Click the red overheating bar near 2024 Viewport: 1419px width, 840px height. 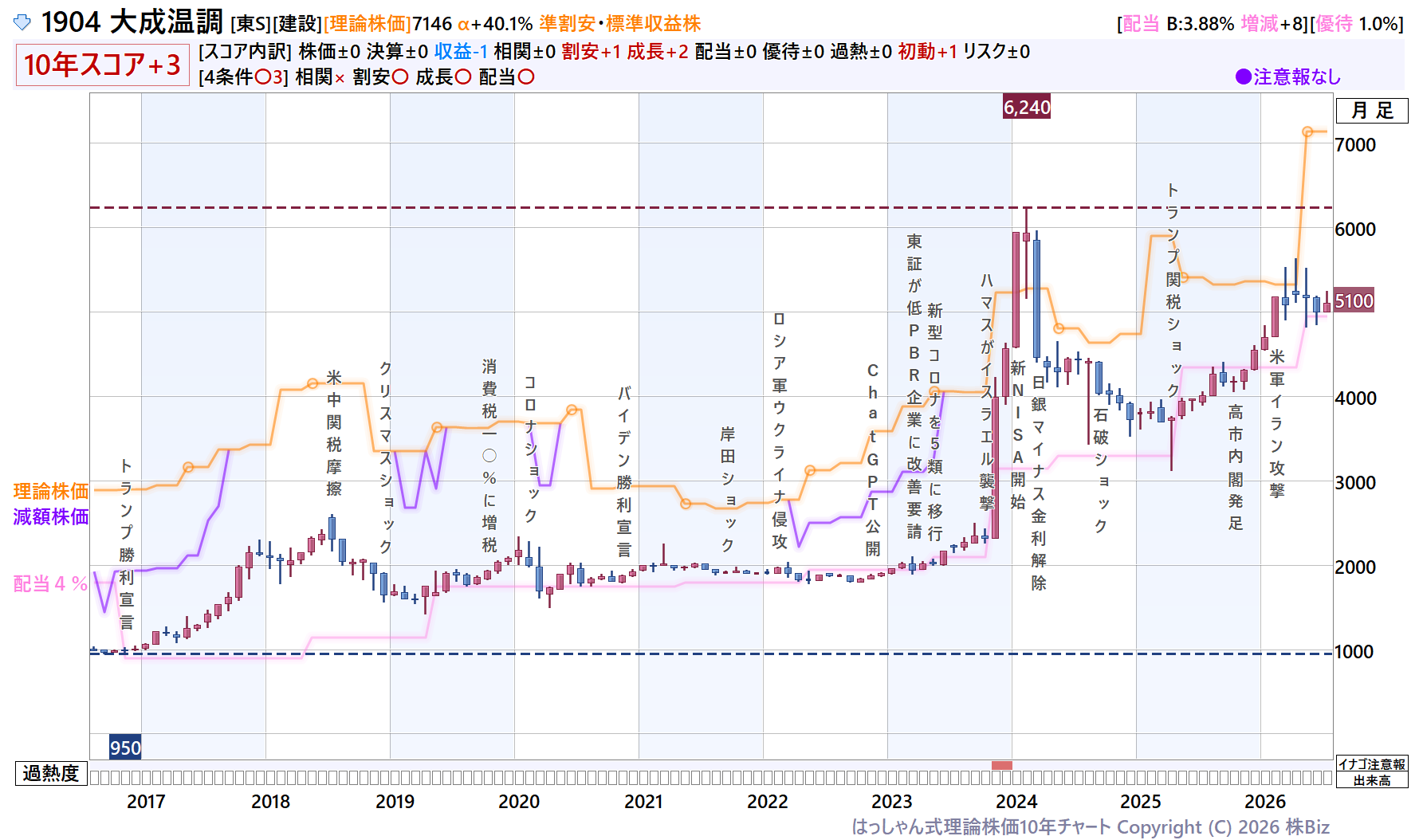point(1002,765)
